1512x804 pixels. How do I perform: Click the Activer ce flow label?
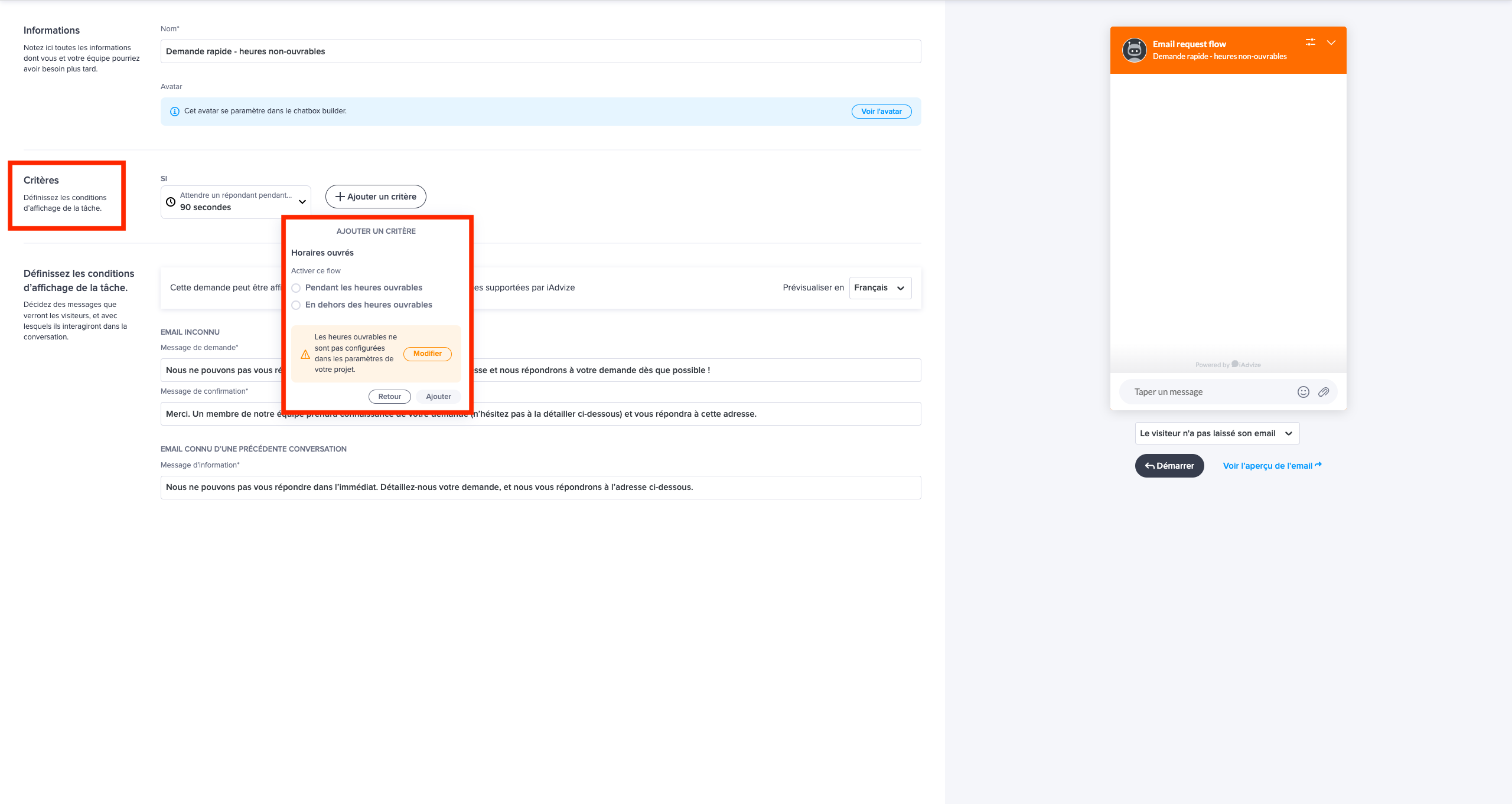pos(316,271)
